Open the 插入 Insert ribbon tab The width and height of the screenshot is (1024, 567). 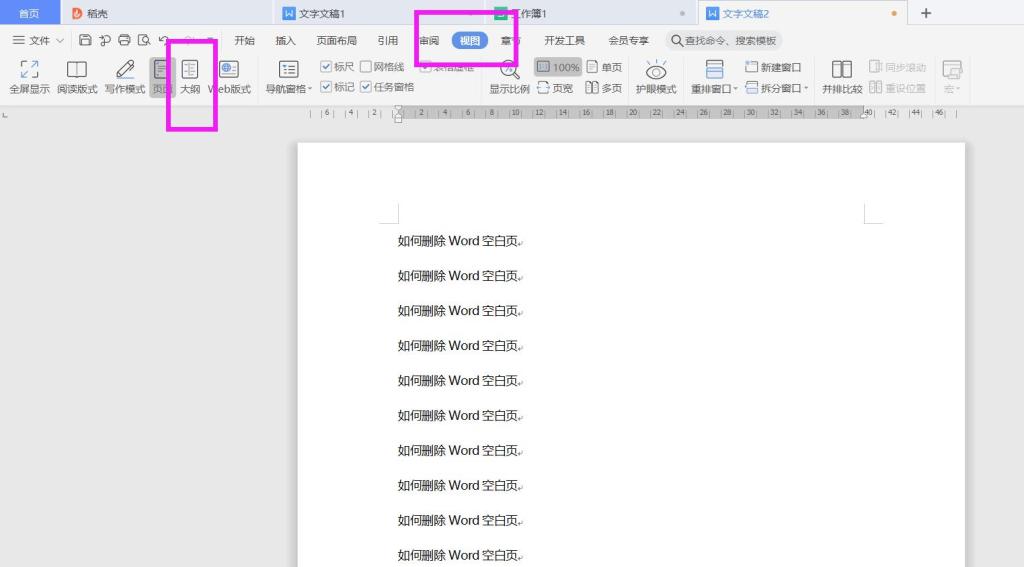[x=285, y=40]
